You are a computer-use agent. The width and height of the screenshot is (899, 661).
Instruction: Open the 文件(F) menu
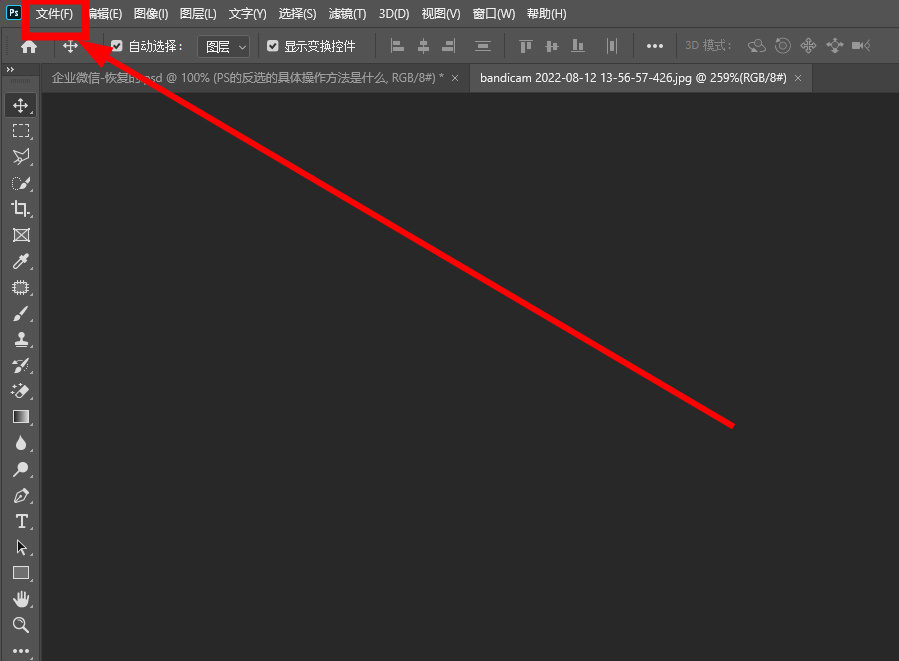(x=54, y=14)
